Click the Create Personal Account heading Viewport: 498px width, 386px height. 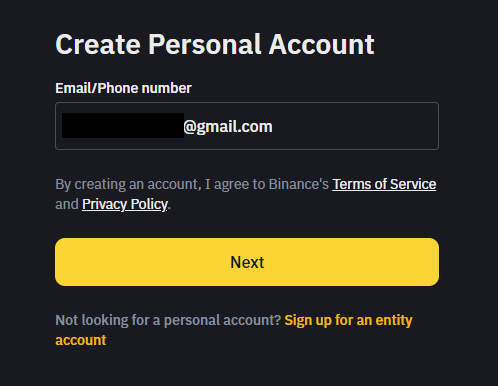click(x=215, y=44)
